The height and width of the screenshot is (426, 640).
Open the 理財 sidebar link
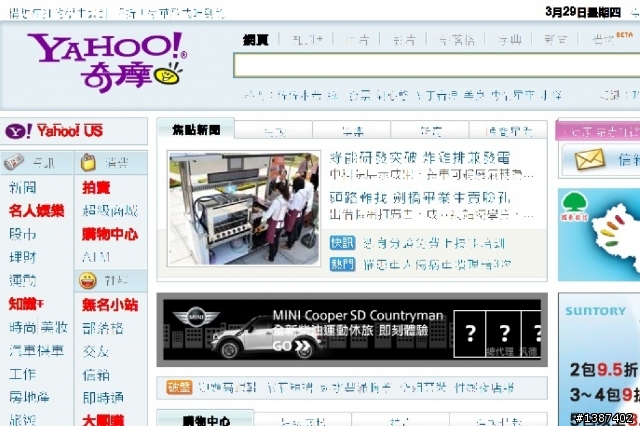(22, 257)
